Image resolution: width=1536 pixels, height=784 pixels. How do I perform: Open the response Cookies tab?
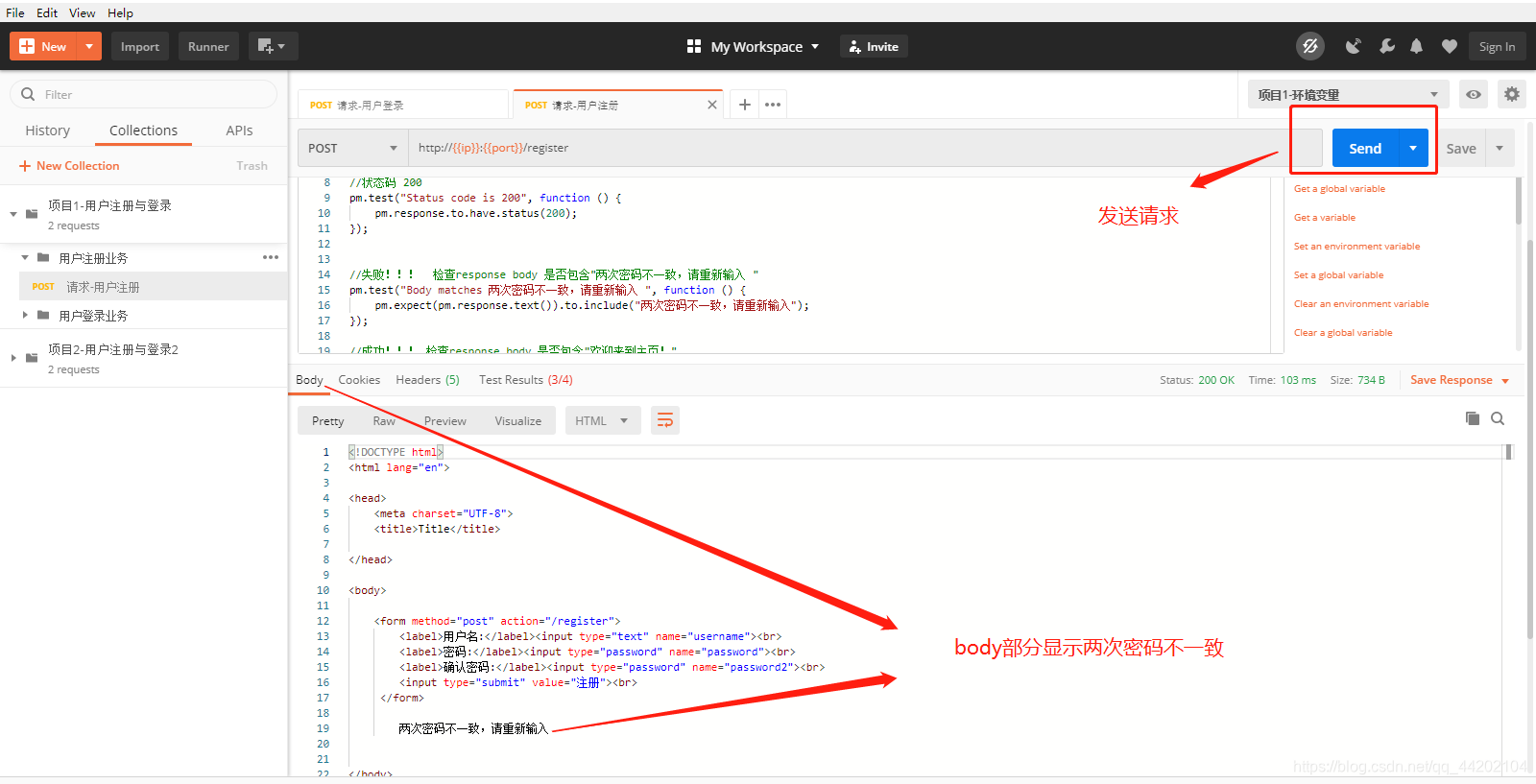(359, 380)
